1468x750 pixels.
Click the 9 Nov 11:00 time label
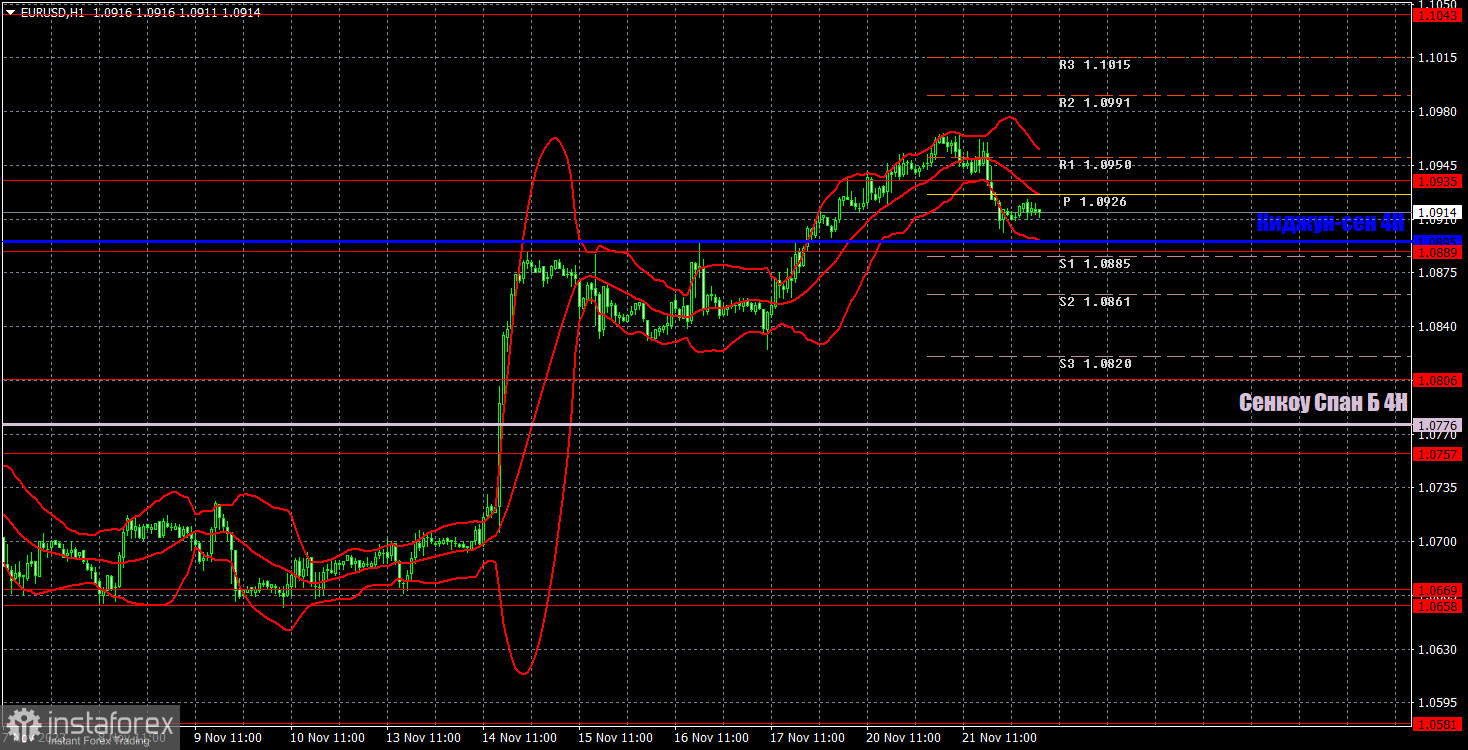[227, 738]
